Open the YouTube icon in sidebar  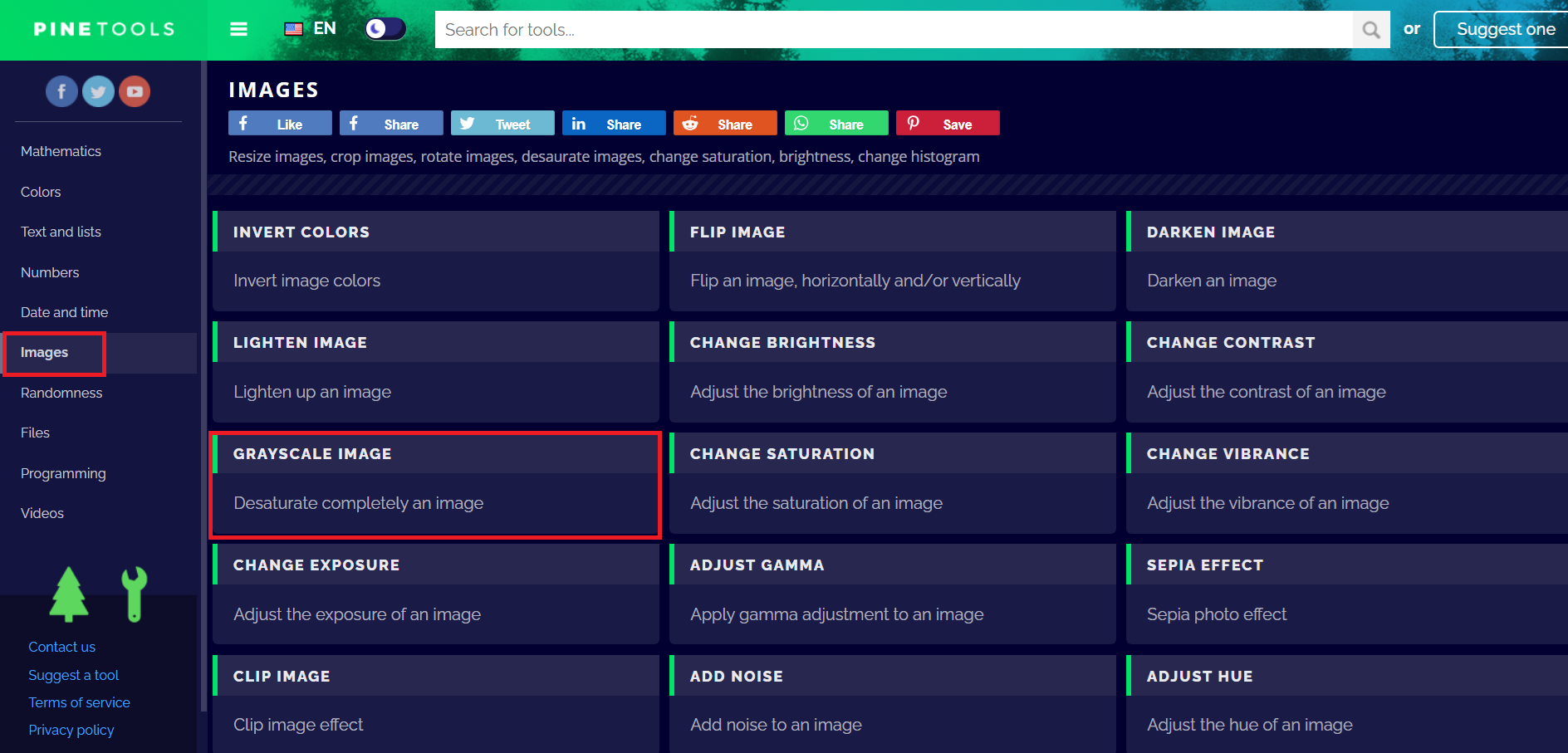(135, 91)
